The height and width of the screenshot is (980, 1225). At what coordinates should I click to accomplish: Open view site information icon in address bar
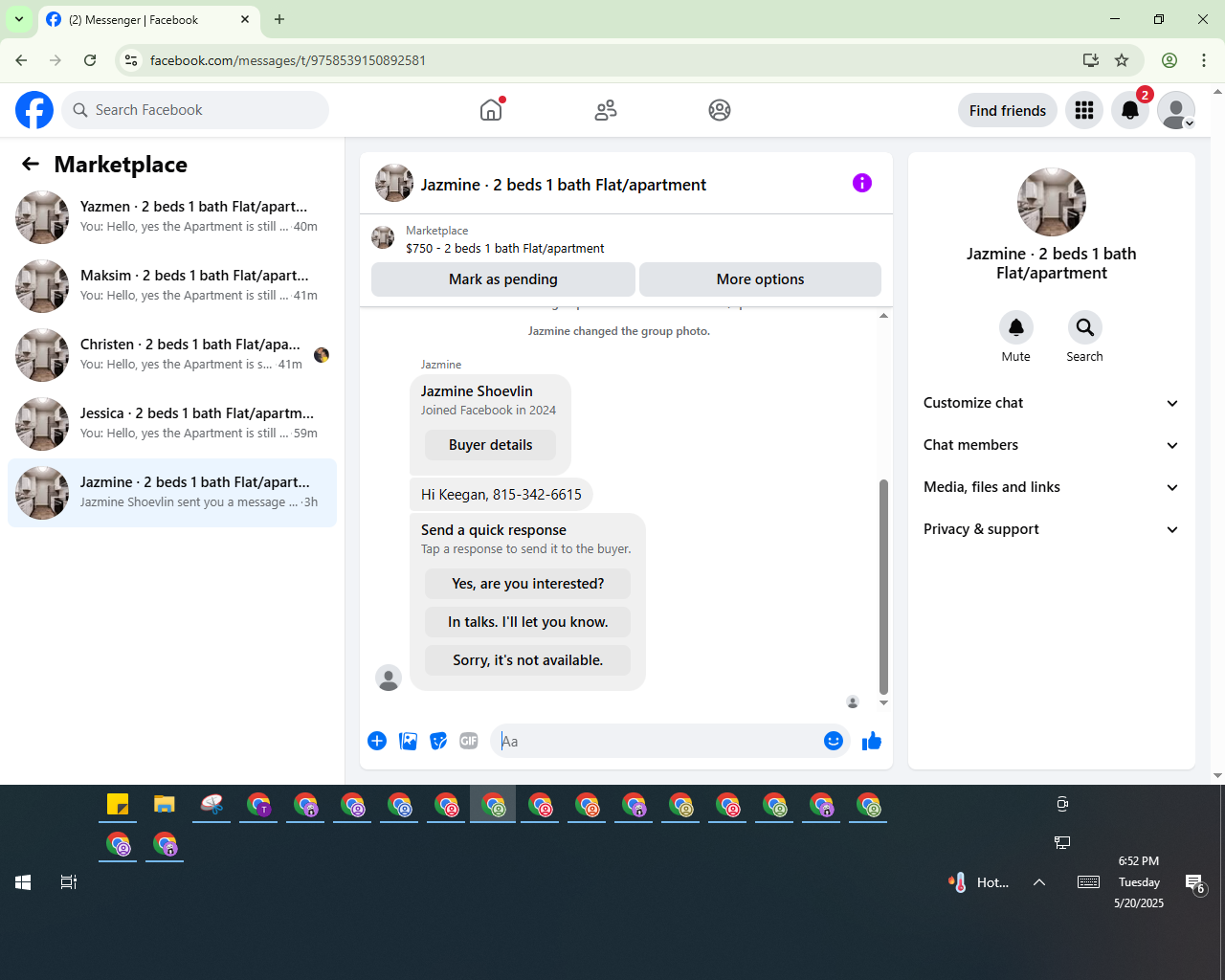[132, 60]
